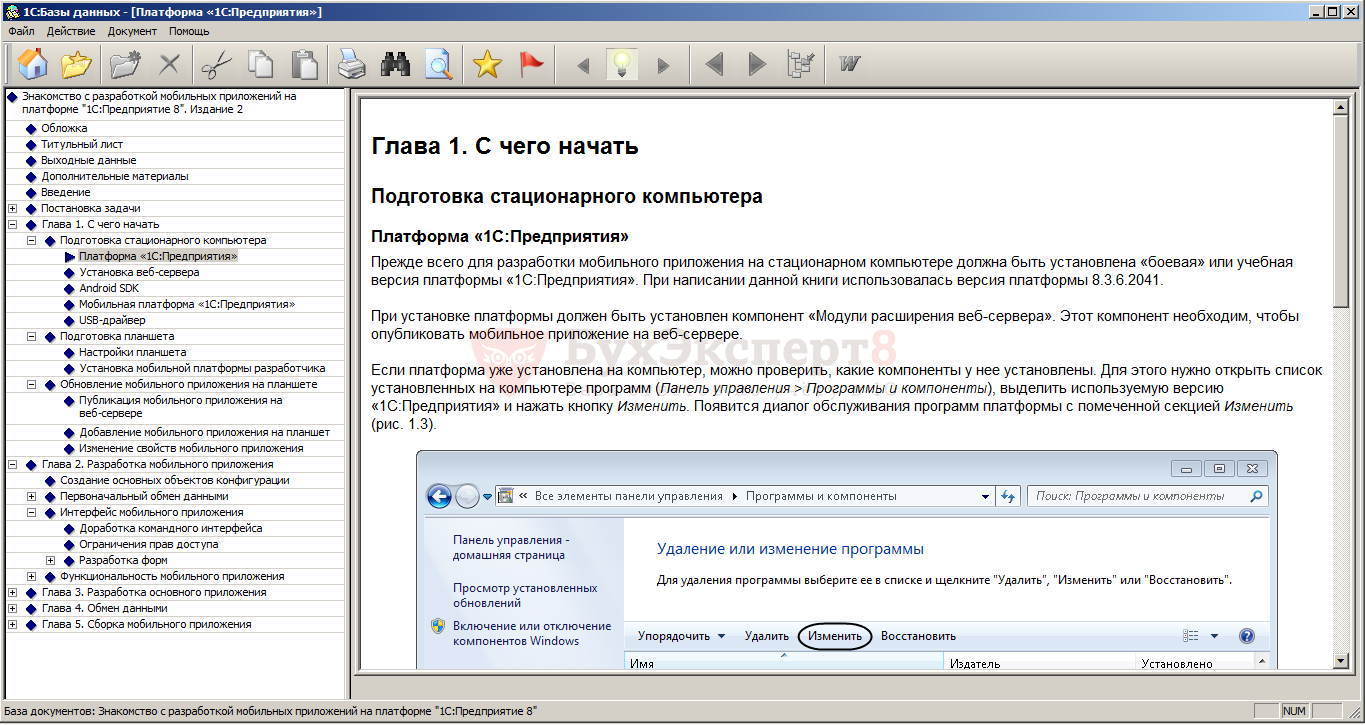Click the new folder toolbar icon
The height and width of the screenshot is (725, 1365).
[x=126, y=65]
